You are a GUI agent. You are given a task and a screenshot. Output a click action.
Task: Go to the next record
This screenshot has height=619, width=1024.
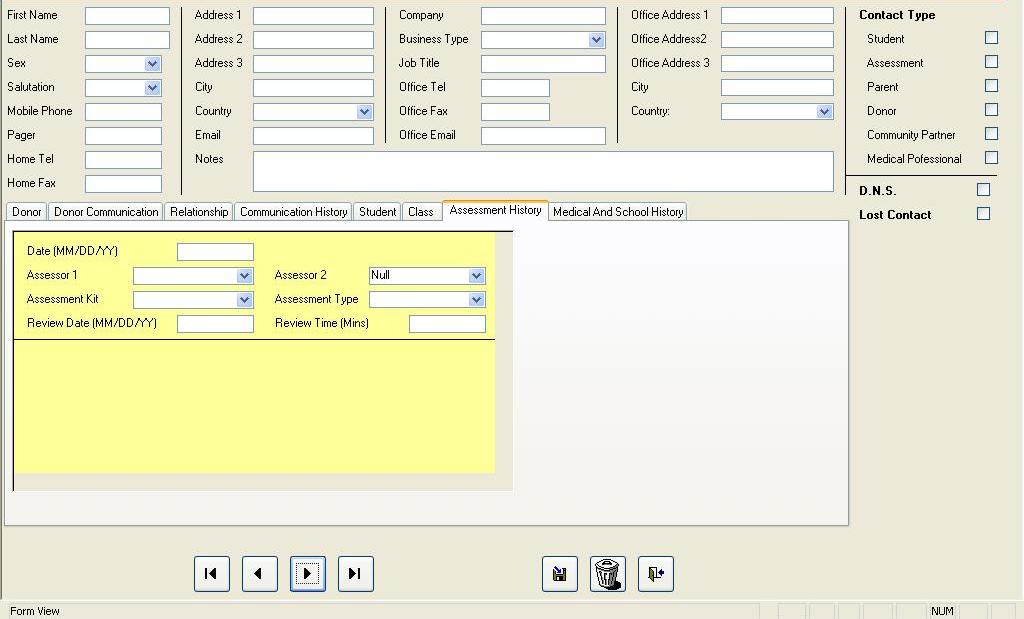tap(308, 574)
